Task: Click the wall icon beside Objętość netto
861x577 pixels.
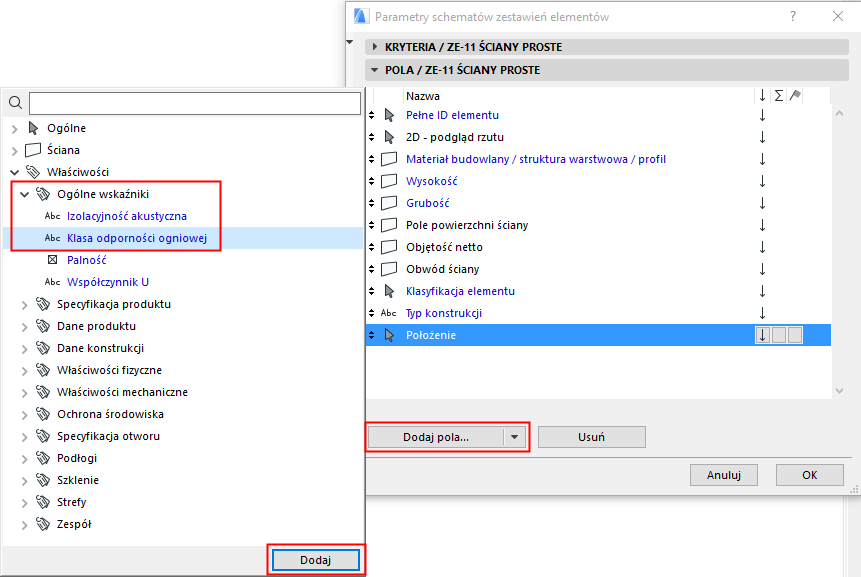Action: click(389, 247)
